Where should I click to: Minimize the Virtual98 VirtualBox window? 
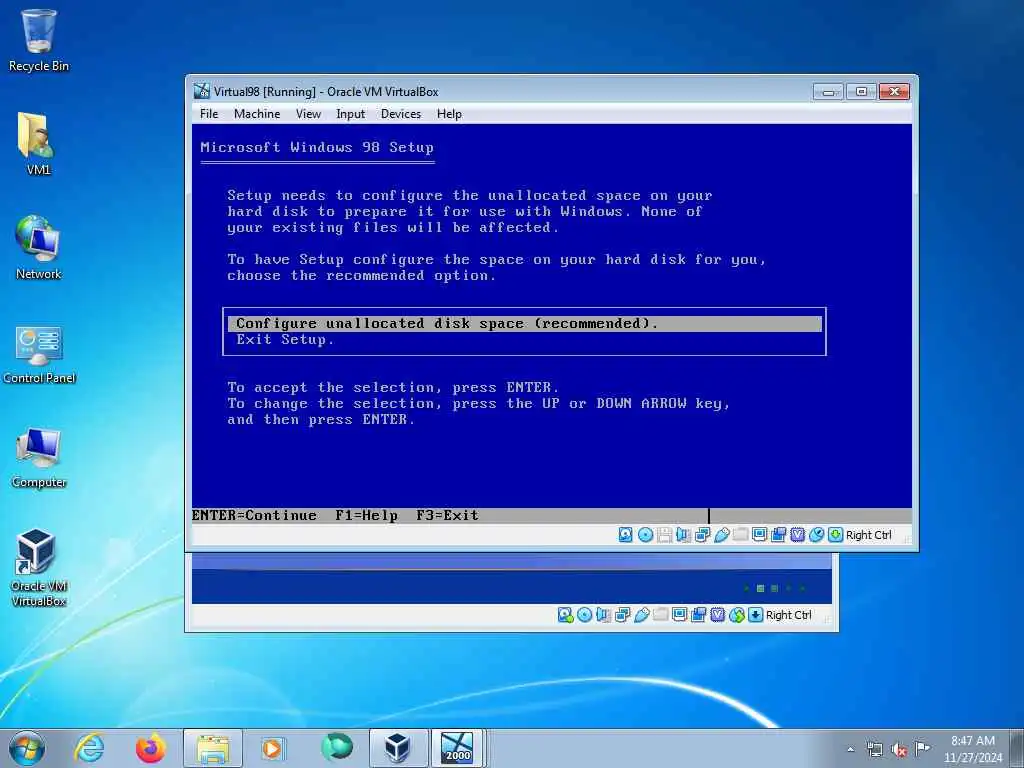[828, 91]
